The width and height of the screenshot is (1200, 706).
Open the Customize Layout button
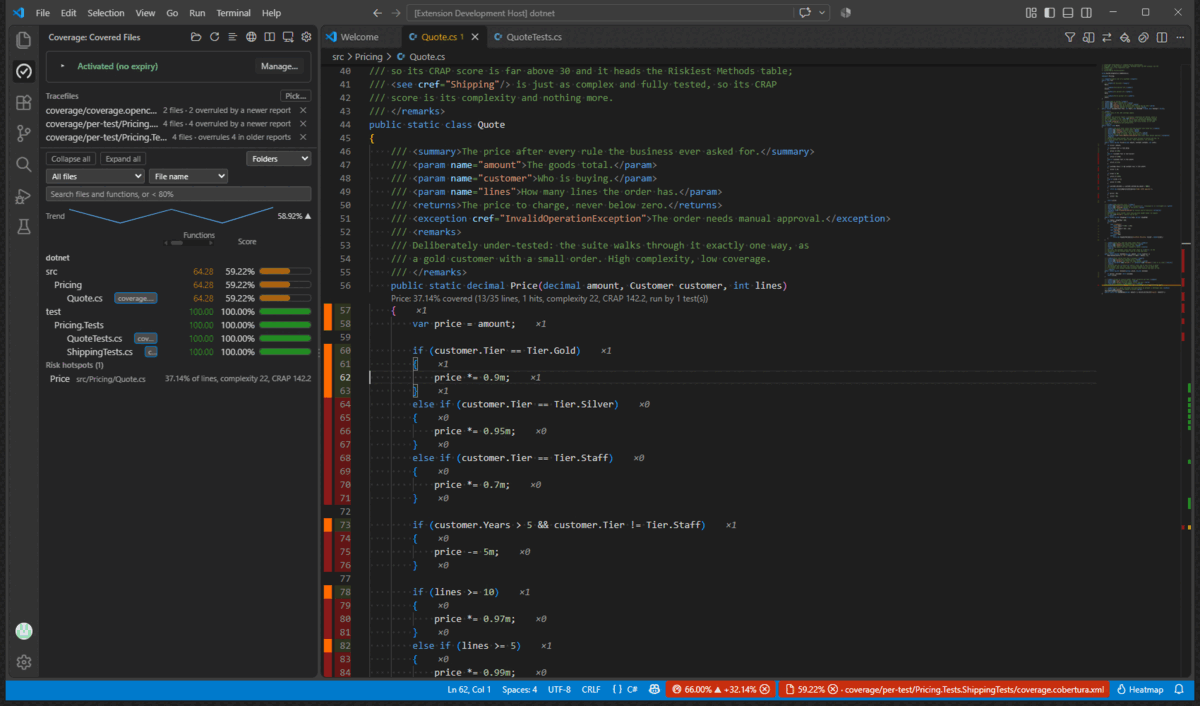coord(1031,13)
